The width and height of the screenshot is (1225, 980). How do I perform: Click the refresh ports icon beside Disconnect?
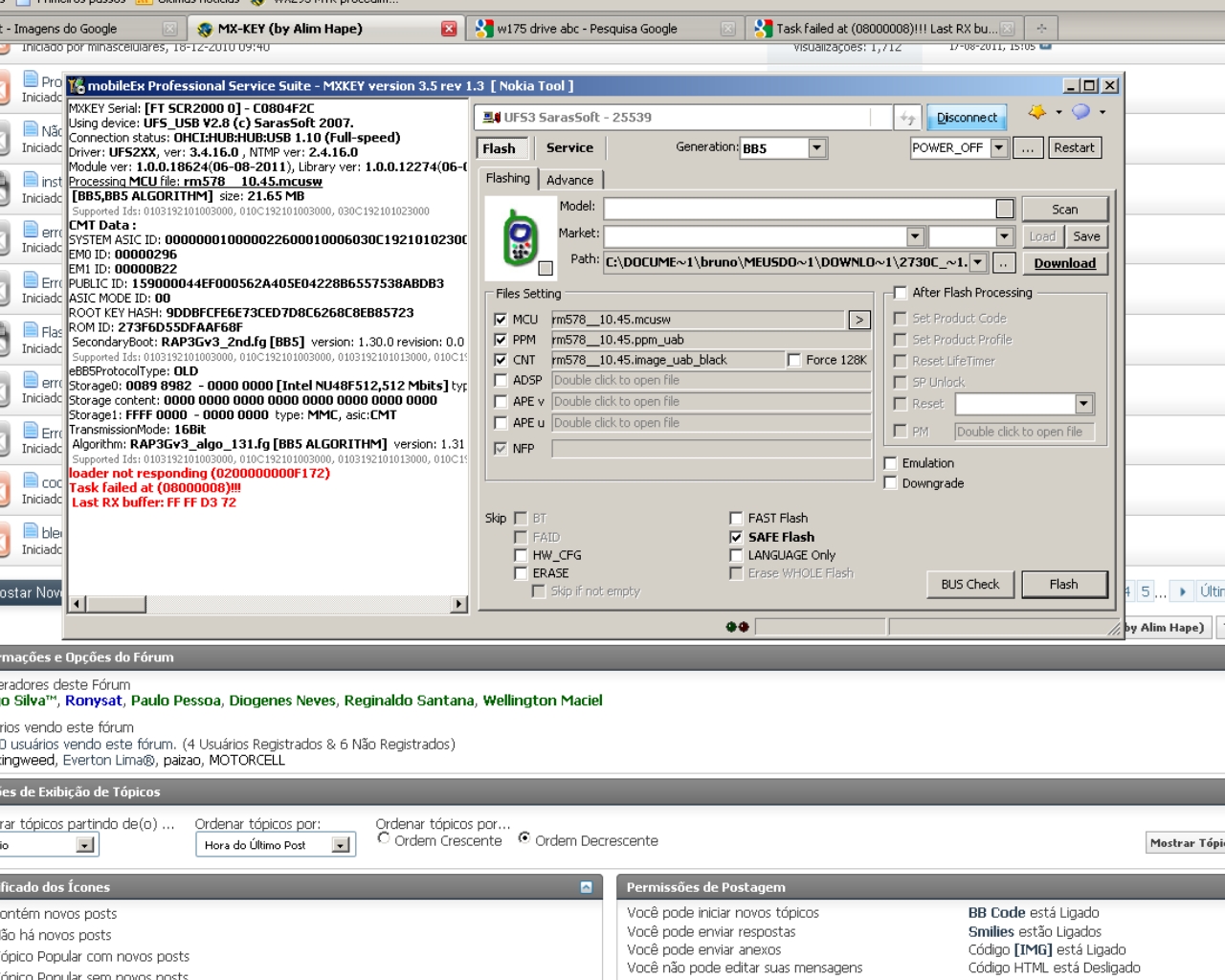(907, 118)
